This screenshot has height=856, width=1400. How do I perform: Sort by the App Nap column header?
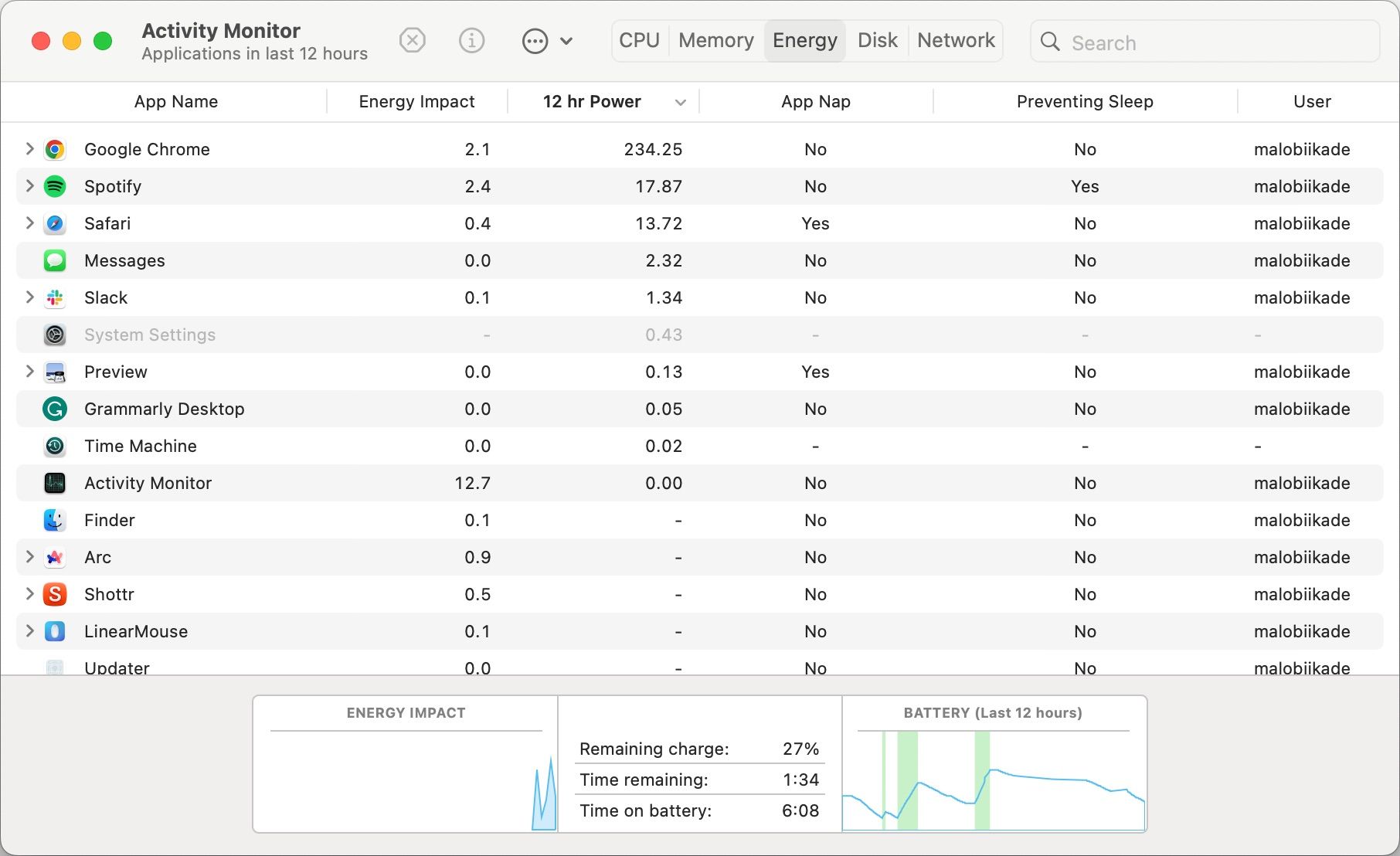click(815, 101)
